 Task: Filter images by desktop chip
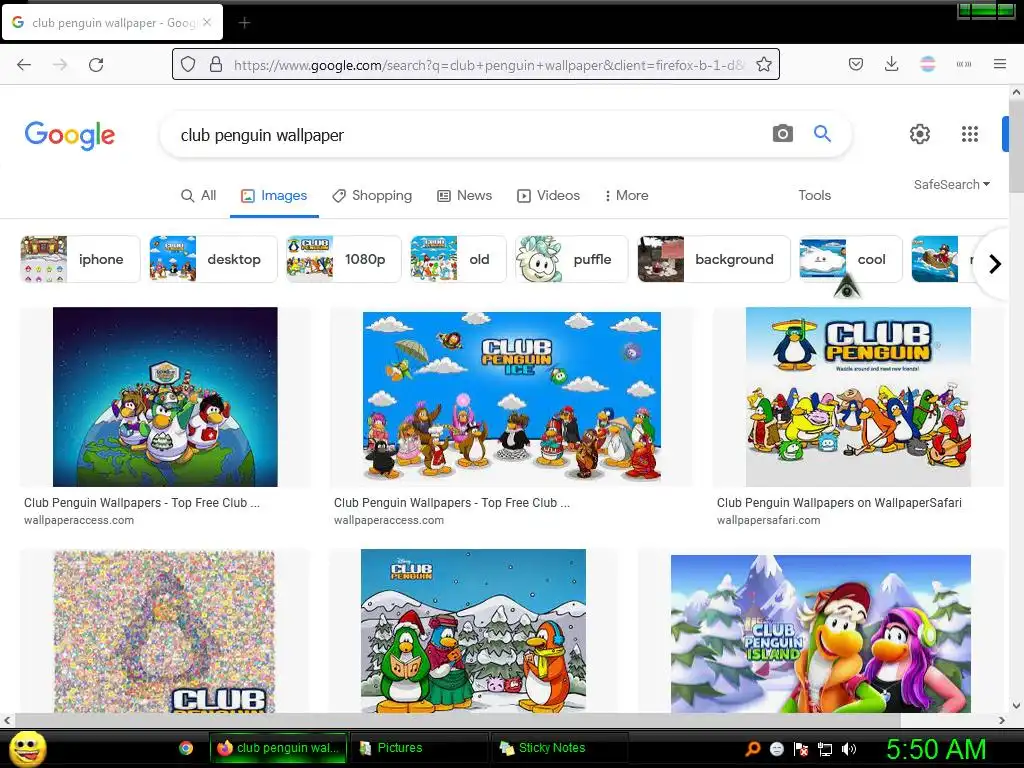tap(213, 259)
